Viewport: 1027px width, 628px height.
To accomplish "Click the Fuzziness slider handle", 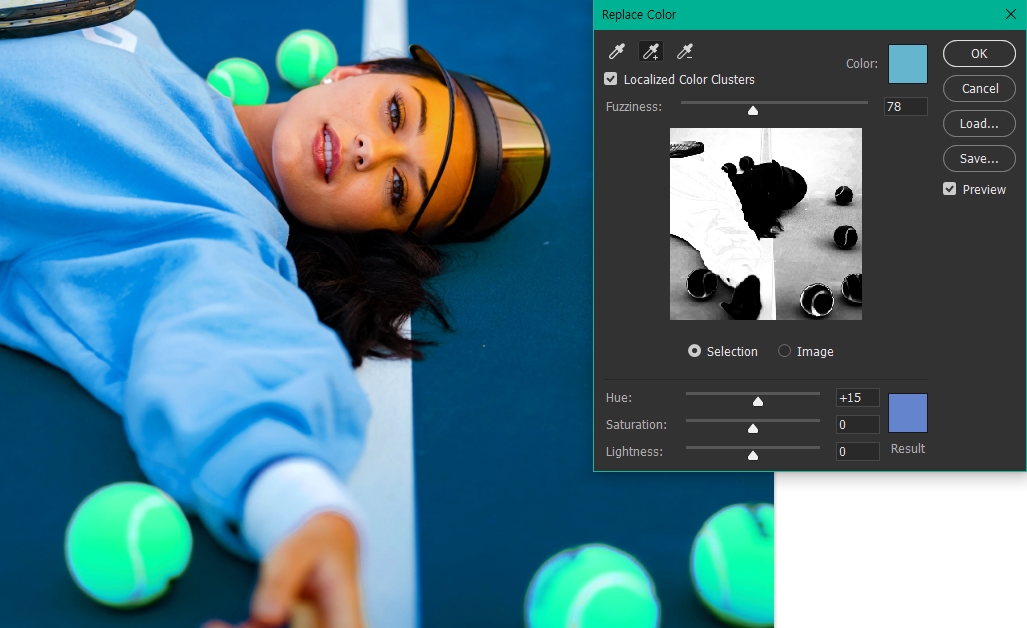I will click(753, 111).
